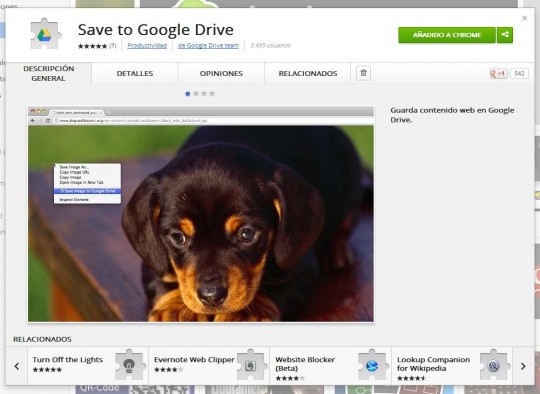
Task: Open Lookup Companion for Wikipedia item
Action: click(x=452, y=366)
